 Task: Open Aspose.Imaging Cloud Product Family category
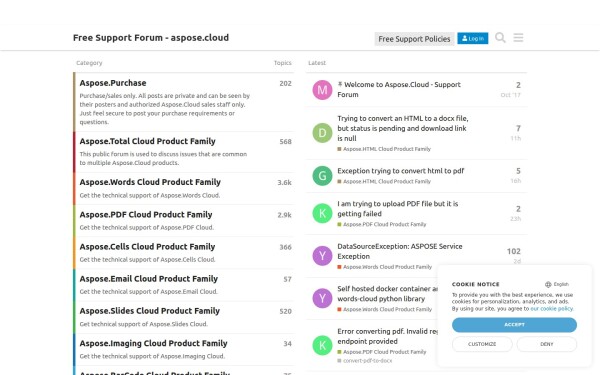153,343
